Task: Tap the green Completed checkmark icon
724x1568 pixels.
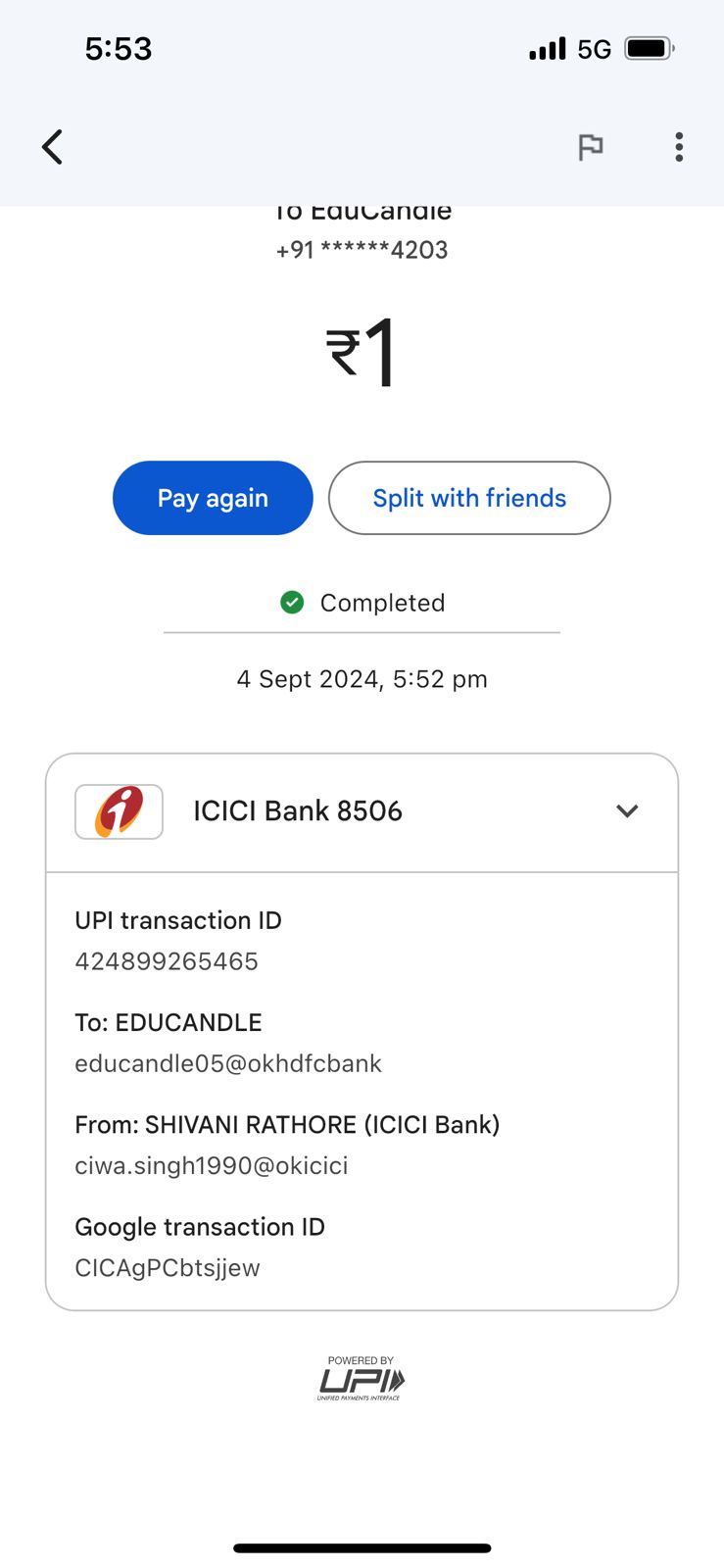Action: point(292,603)
